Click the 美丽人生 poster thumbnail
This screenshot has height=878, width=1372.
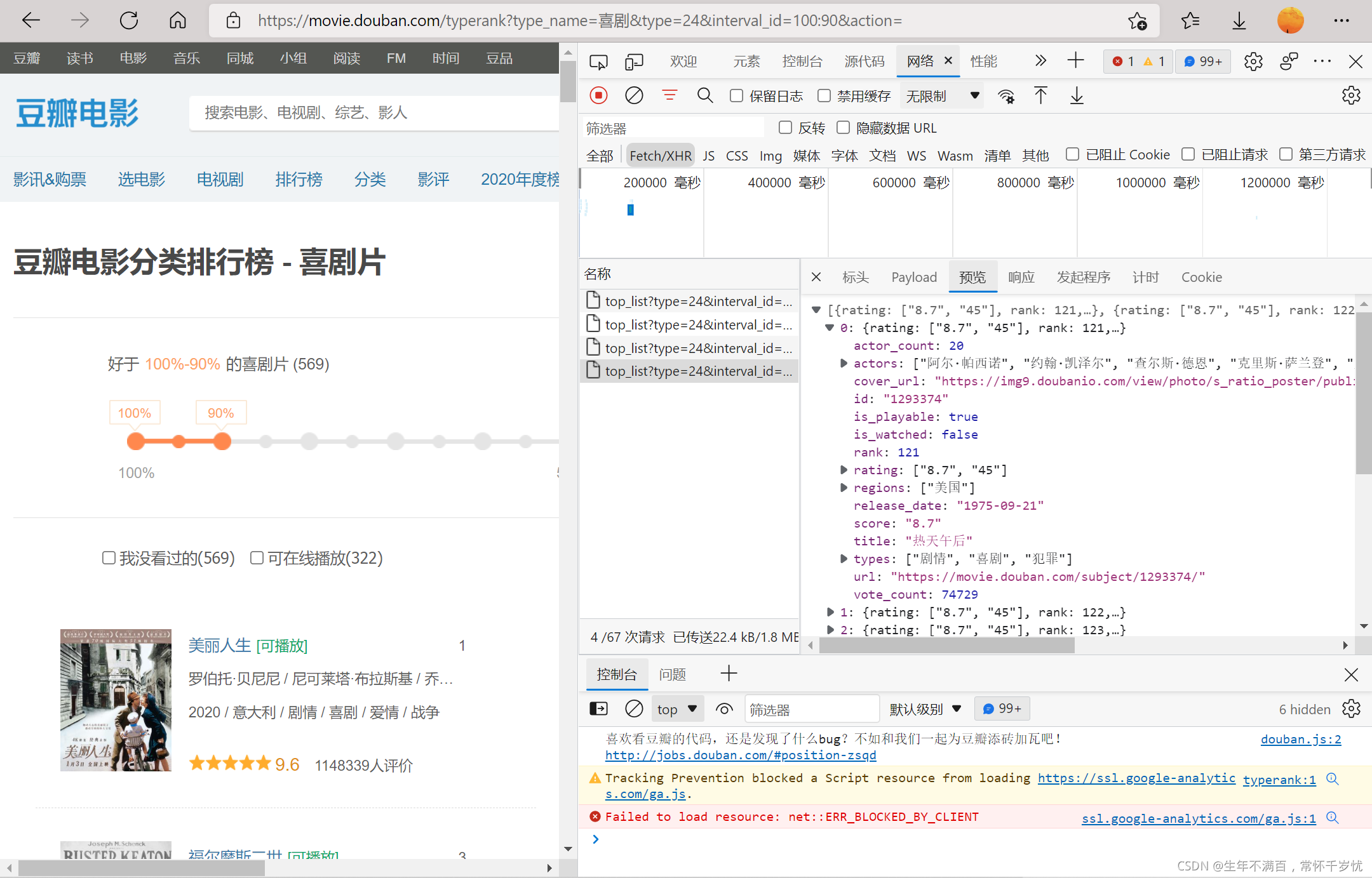coord(116,700)
